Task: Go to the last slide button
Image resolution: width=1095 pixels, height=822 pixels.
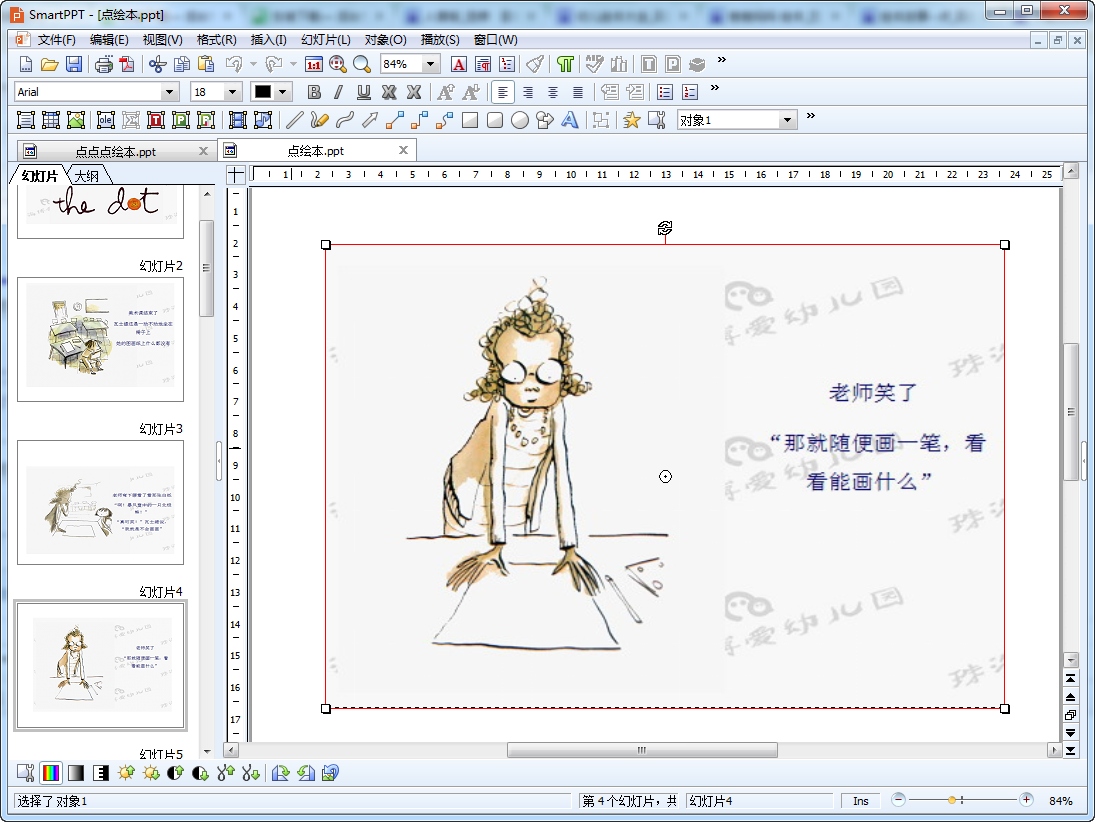Action: [x=1070, y=751]
